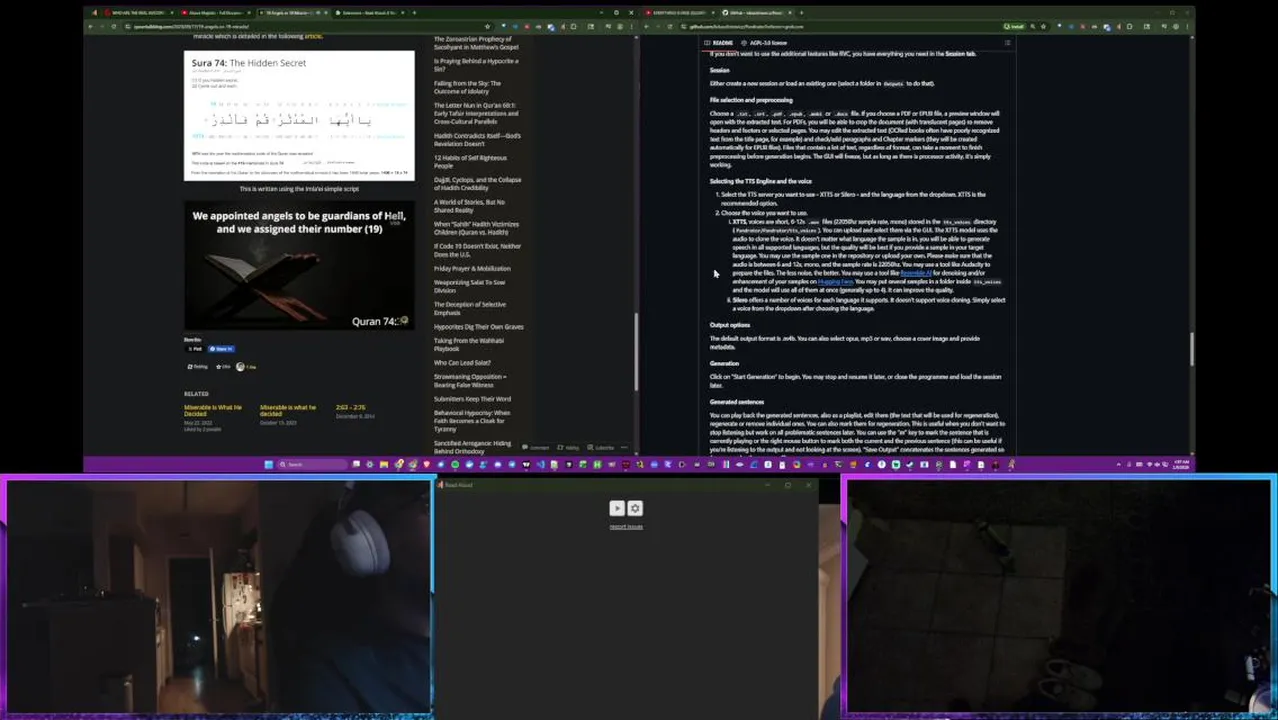Click the taskbar search box
The image size is (1278, 720).
[x=312, y=464]
